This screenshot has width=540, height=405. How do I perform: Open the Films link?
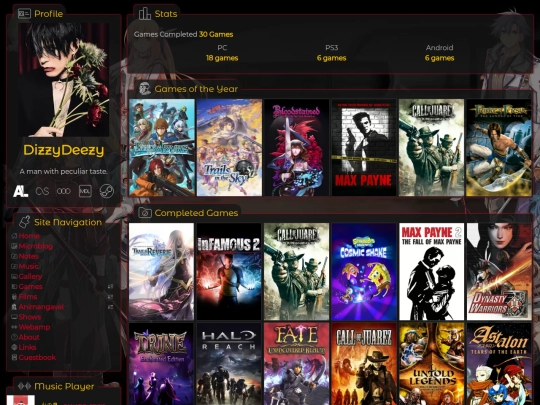tap(28, 297)
